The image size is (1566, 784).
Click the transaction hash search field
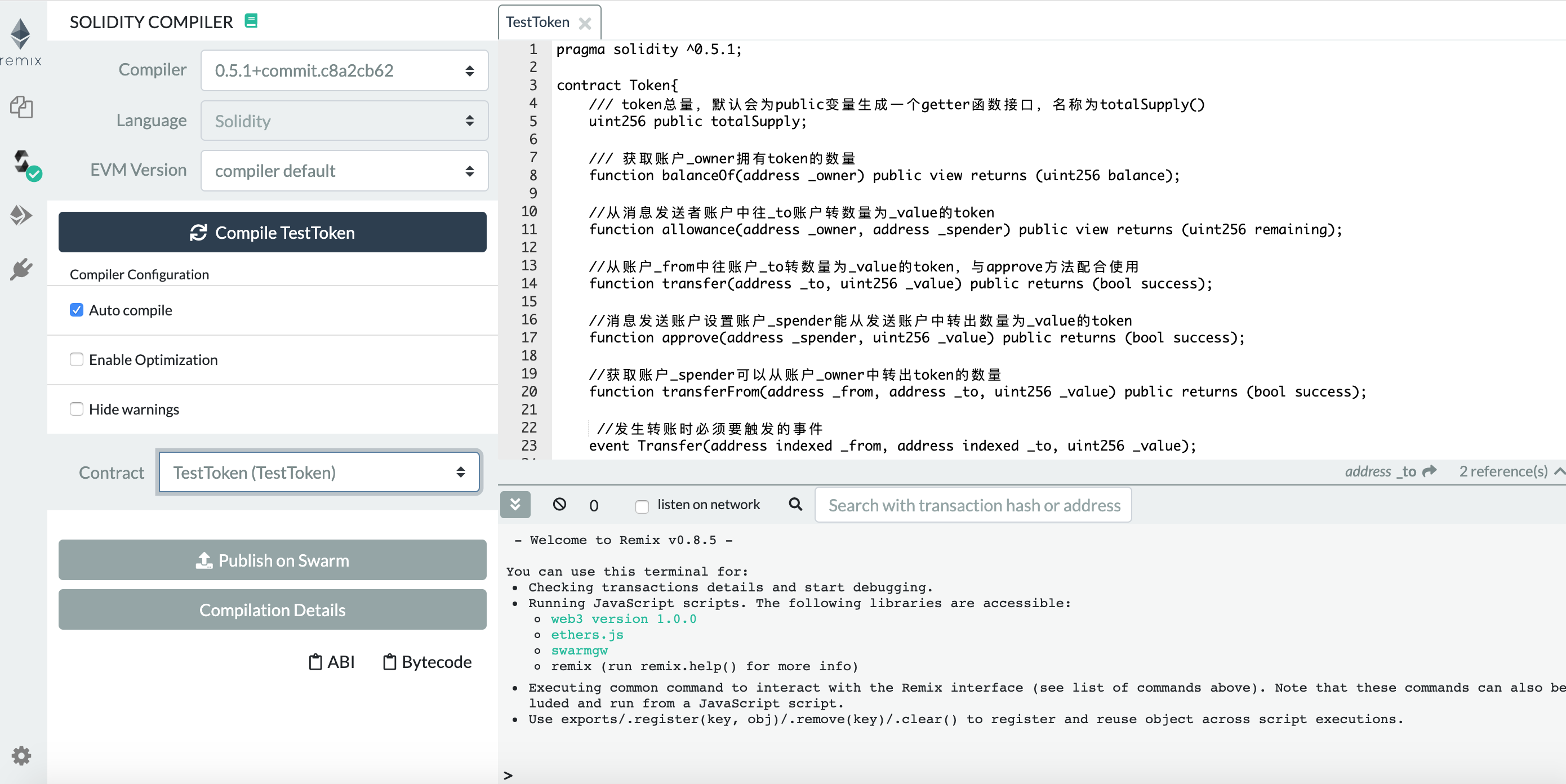(x=973, y=505)
